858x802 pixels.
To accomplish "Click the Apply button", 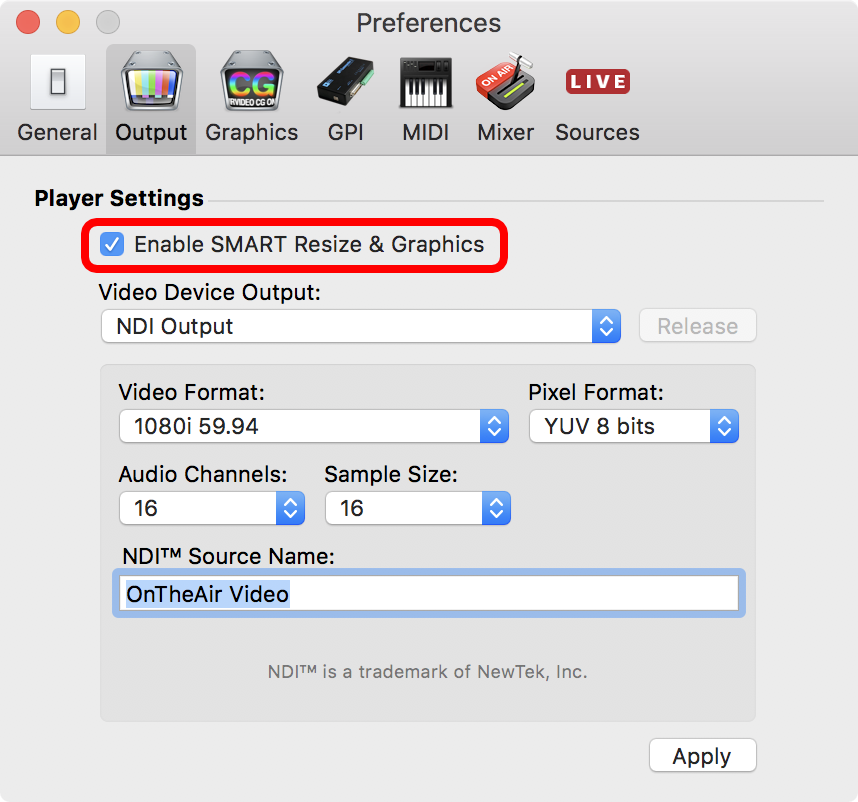I will click(703, 755).
